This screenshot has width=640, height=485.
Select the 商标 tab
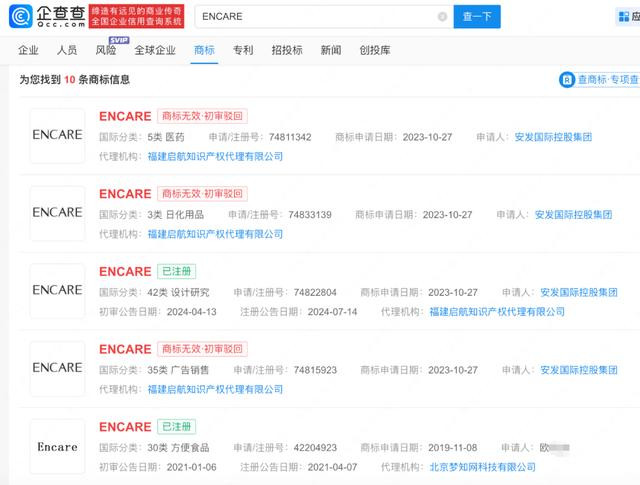point(204,50)
